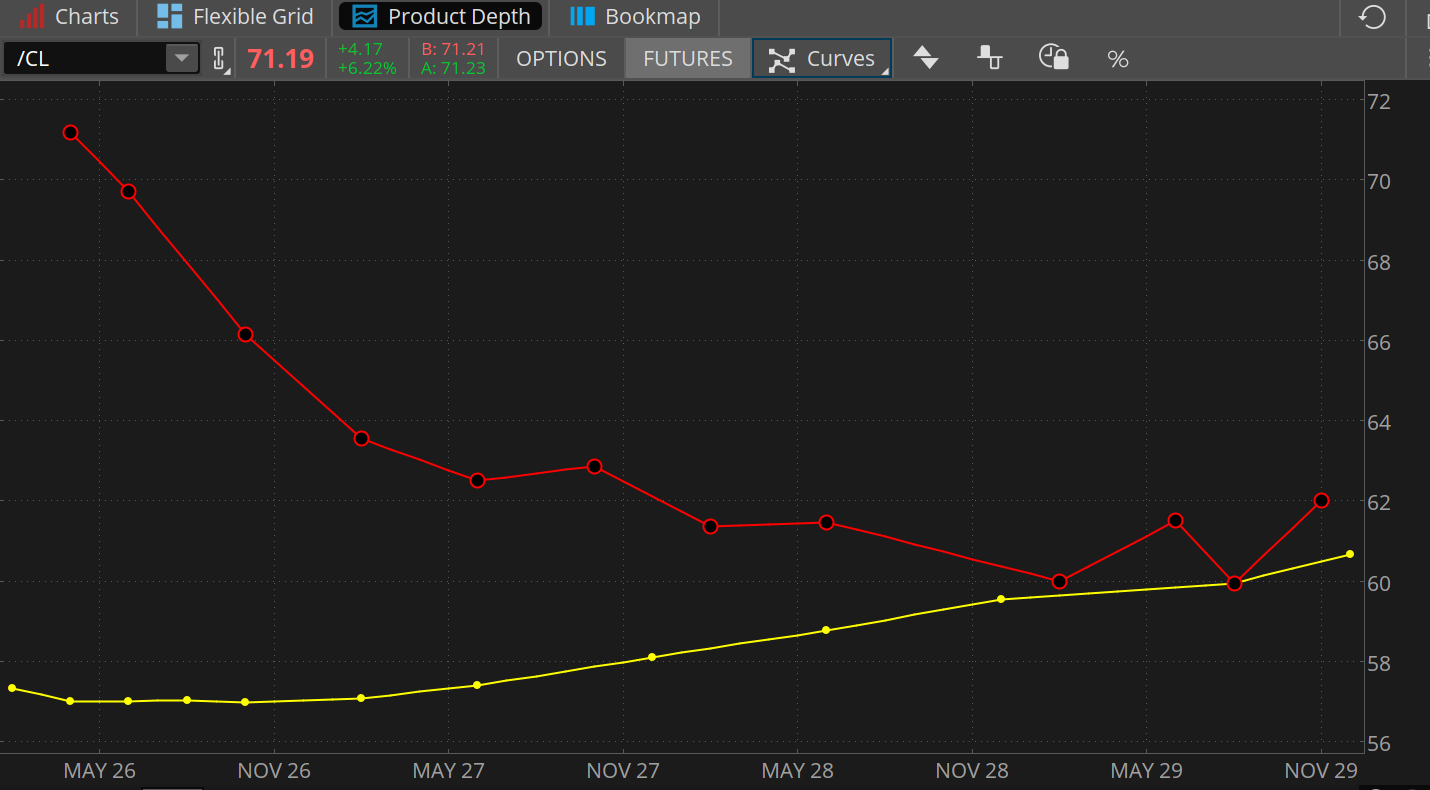1430x790 pixels.
Task: Click the symbol link chain icon
Action: [x=220, y=59]
